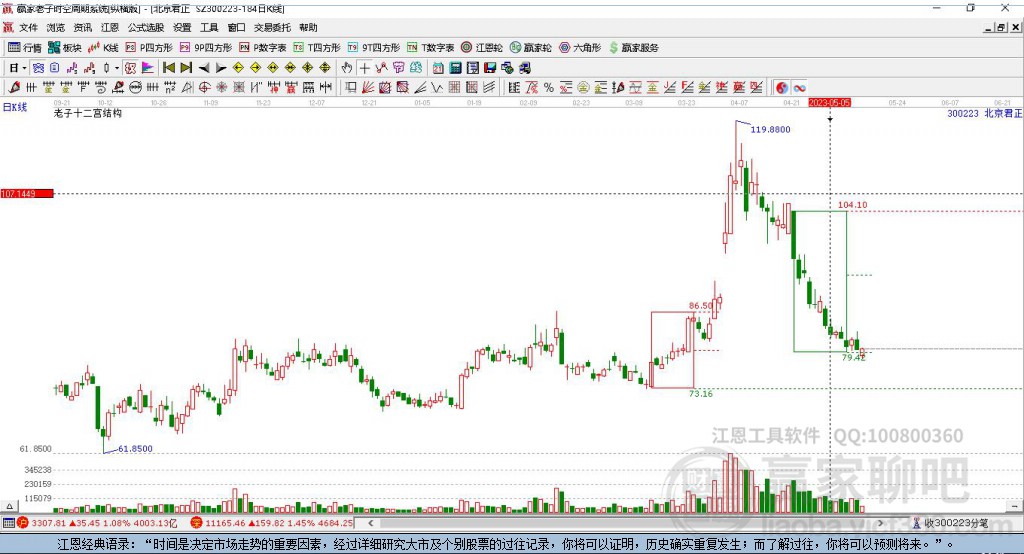
Task: Select the zigzag wave line tool
Action: pos(437,88)
